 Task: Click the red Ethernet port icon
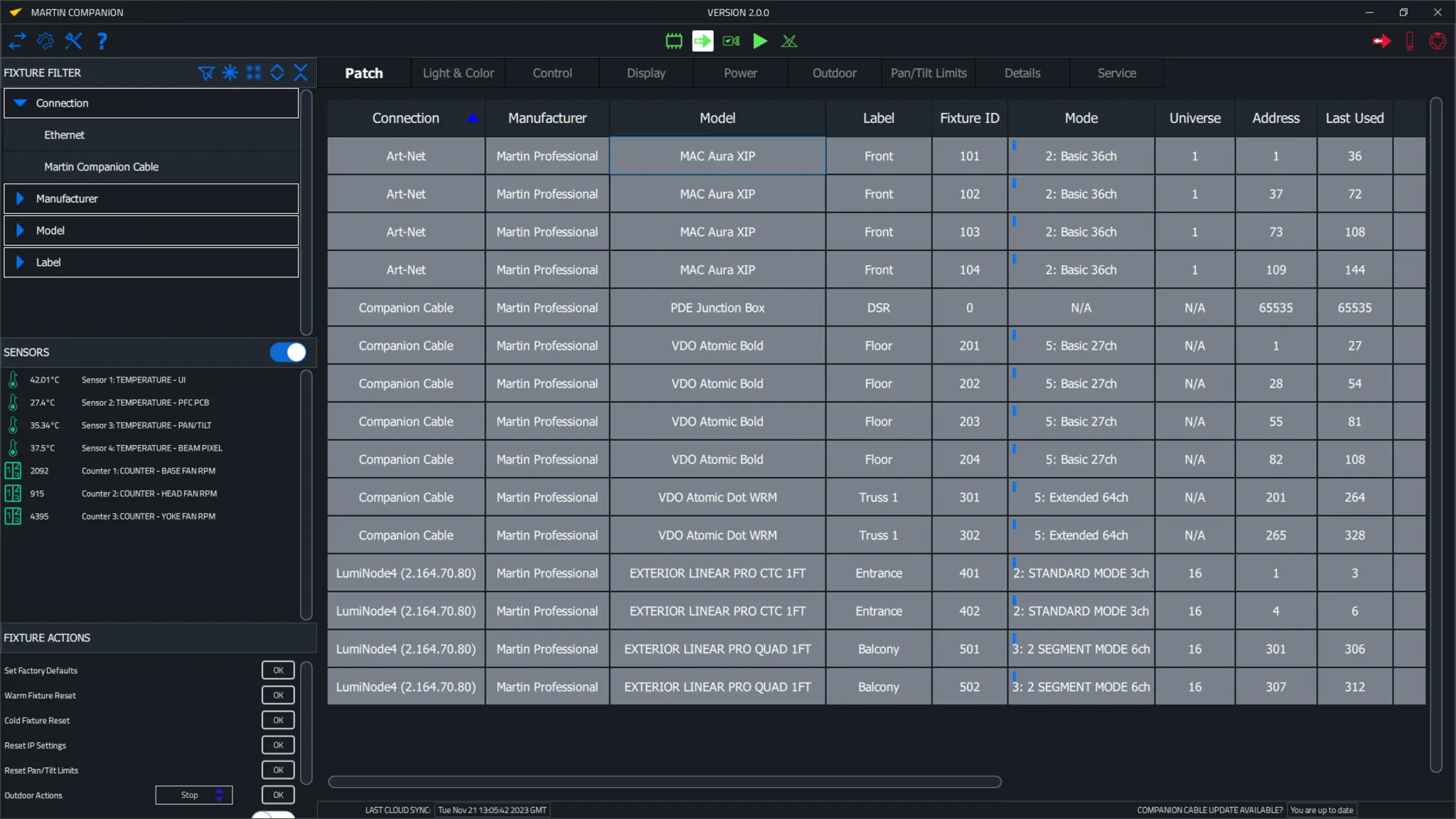click(1438, 41)
